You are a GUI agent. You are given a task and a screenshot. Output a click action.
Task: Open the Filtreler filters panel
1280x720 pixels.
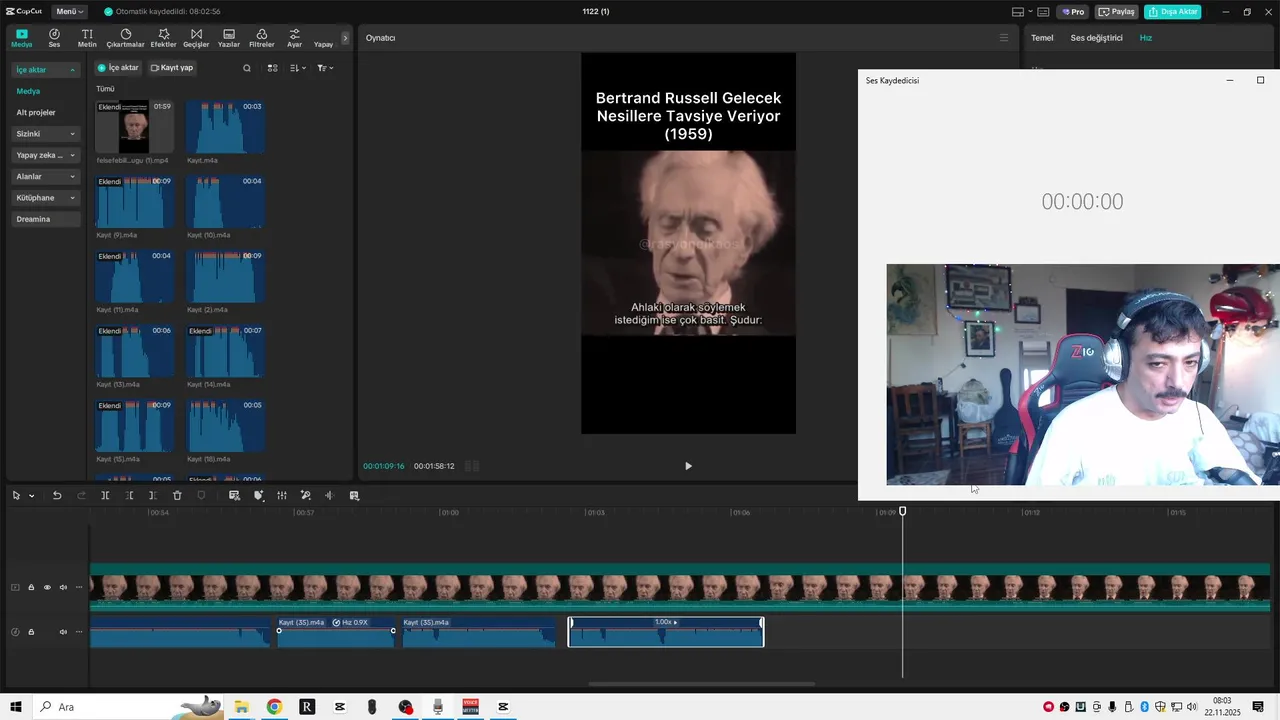(261, 38)
